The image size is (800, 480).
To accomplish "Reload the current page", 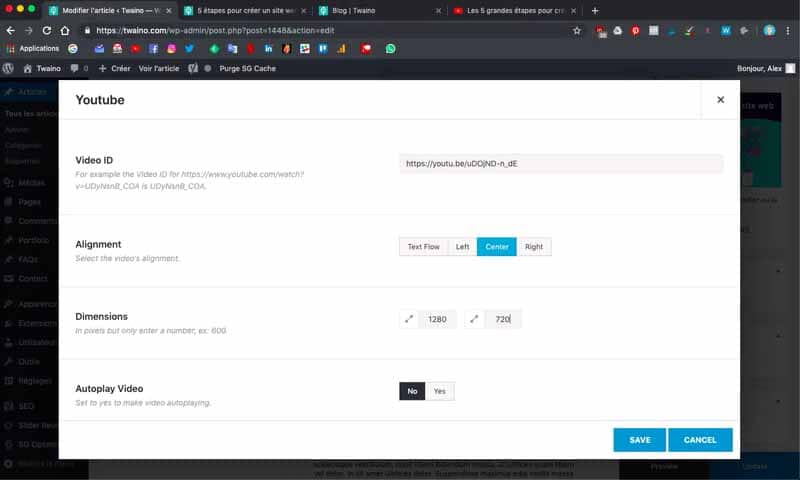I will point(46,31).
